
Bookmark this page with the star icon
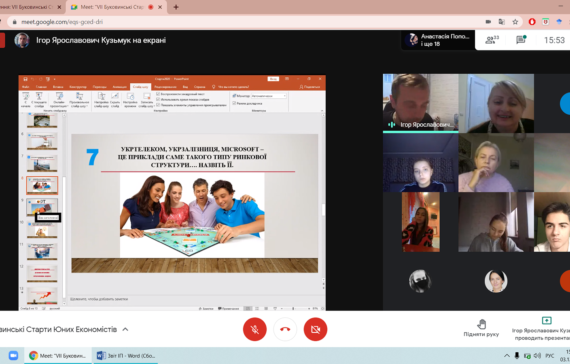point(515,22)
